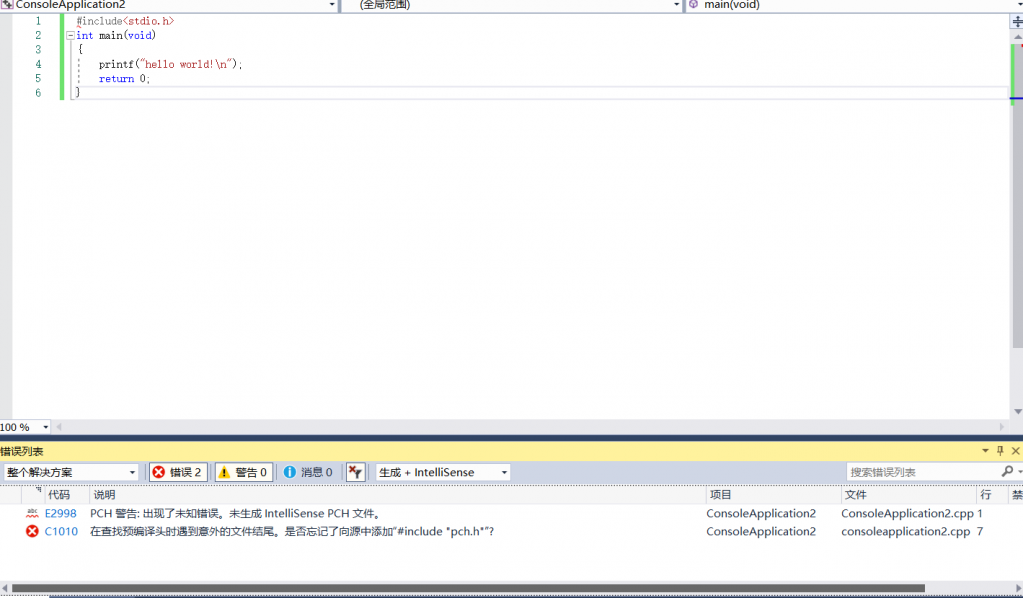
Task: Open the 整个解决方案 scope dropdown
Action: click(132, 472)
